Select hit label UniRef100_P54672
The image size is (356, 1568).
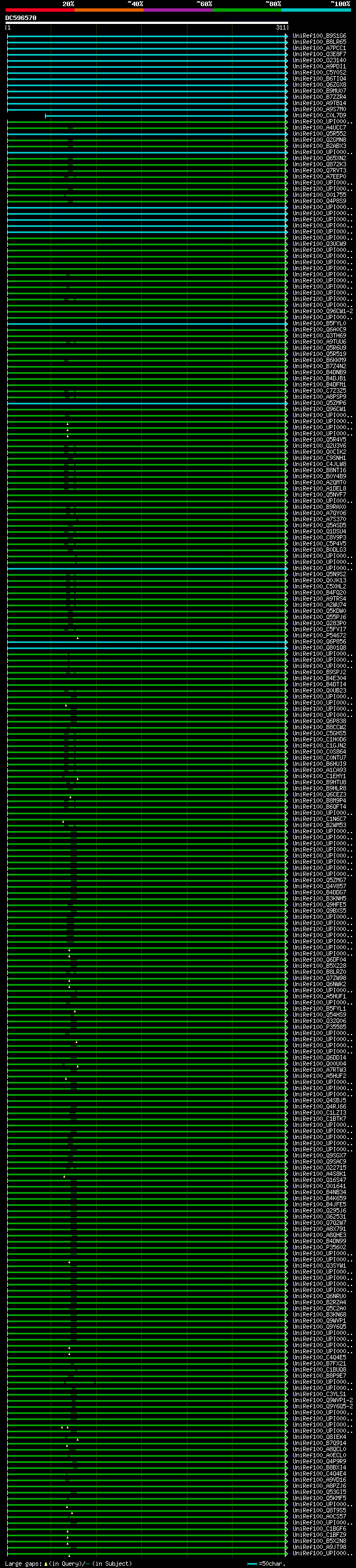pyautogui.click(x=319, y=636)
